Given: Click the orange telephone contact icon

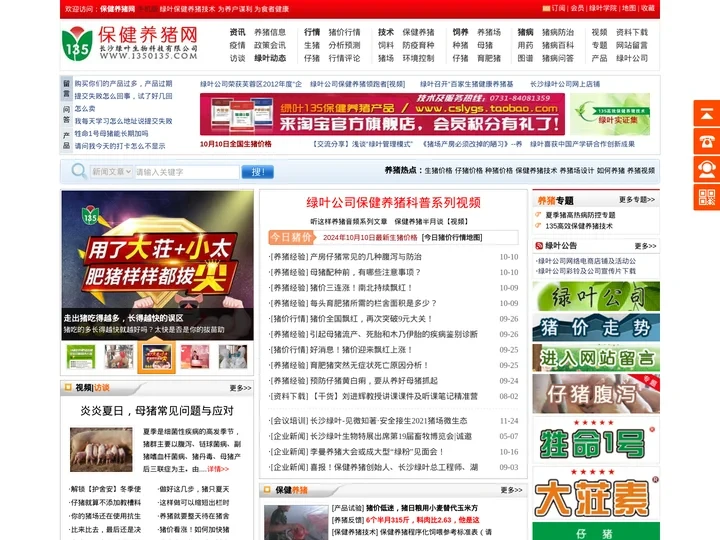Looking at the screenshot, I should (x=707, y=141).
